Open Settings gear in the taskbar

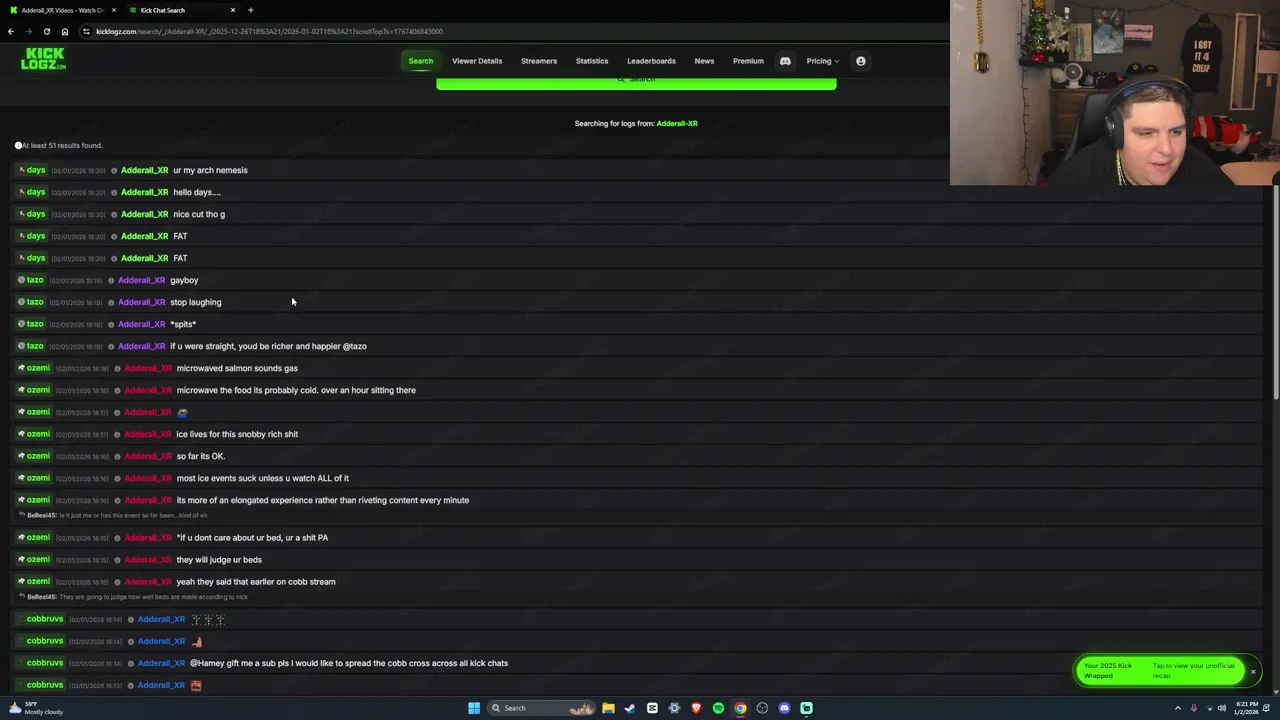[x=674, y=708]
